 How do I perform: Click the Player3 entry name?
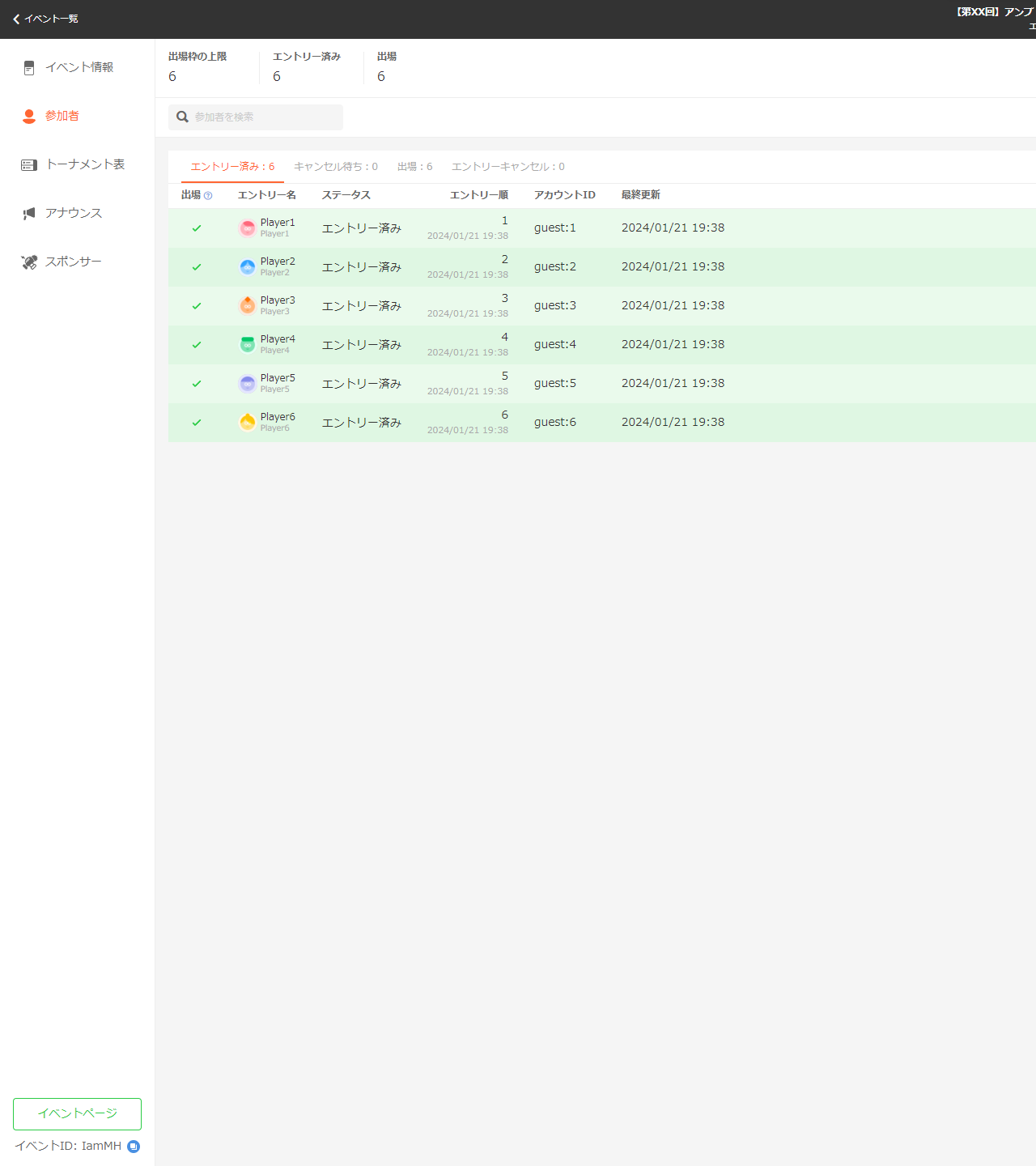278,300
